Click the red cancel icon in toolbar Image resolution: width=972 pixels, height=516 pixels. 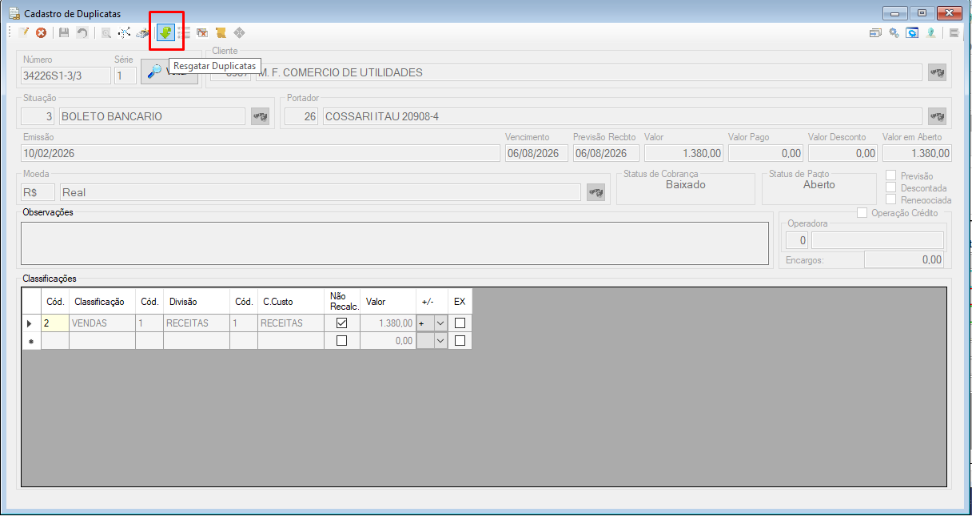pyautogui.click(x=42, y=33)
